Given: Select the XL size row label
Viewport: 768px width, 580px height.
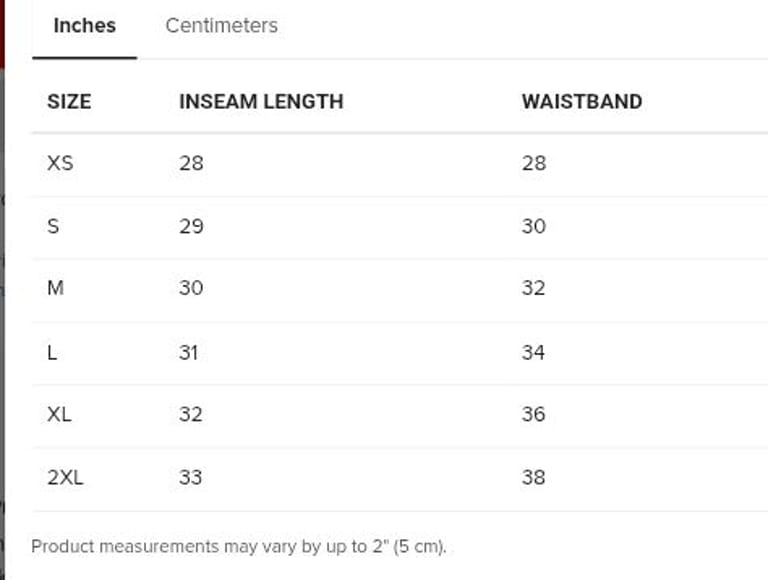Looking at the screenshot, I should coord(59,414).
